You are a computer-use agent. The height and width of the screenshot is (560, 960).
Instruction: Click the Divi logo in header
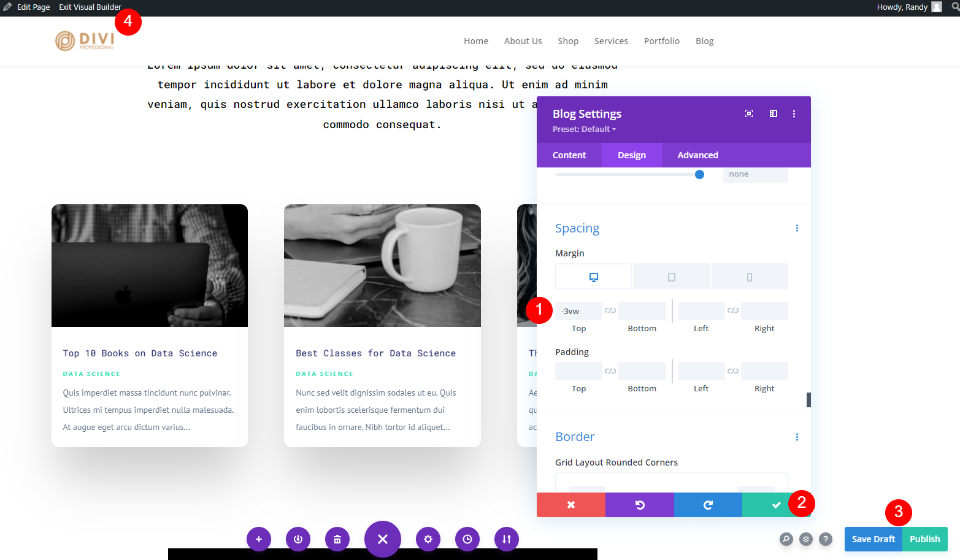tap(84, 40)
